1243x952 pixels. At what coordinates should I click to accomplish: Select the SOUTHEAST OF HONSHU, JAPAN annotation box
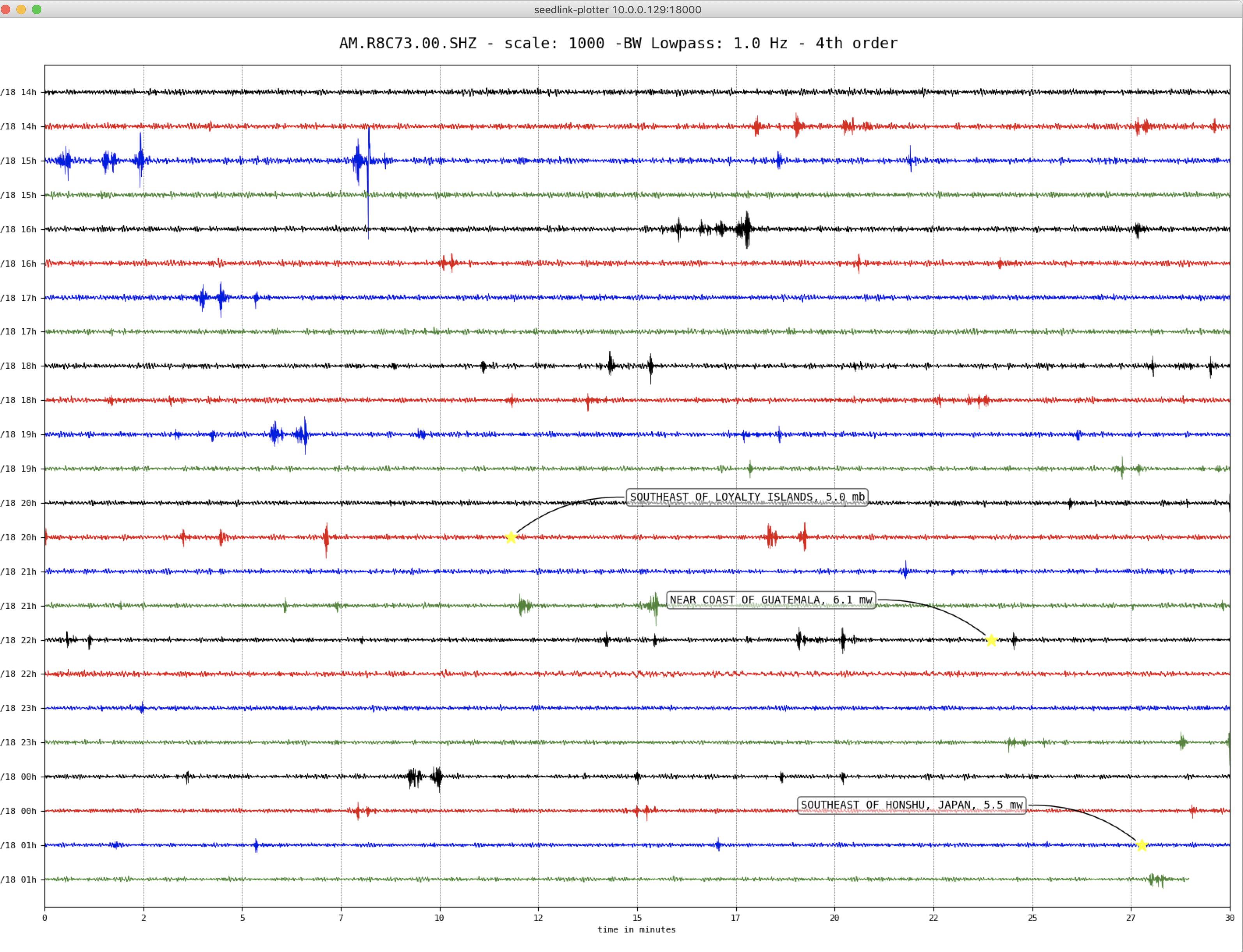click(x=912, y=805)
